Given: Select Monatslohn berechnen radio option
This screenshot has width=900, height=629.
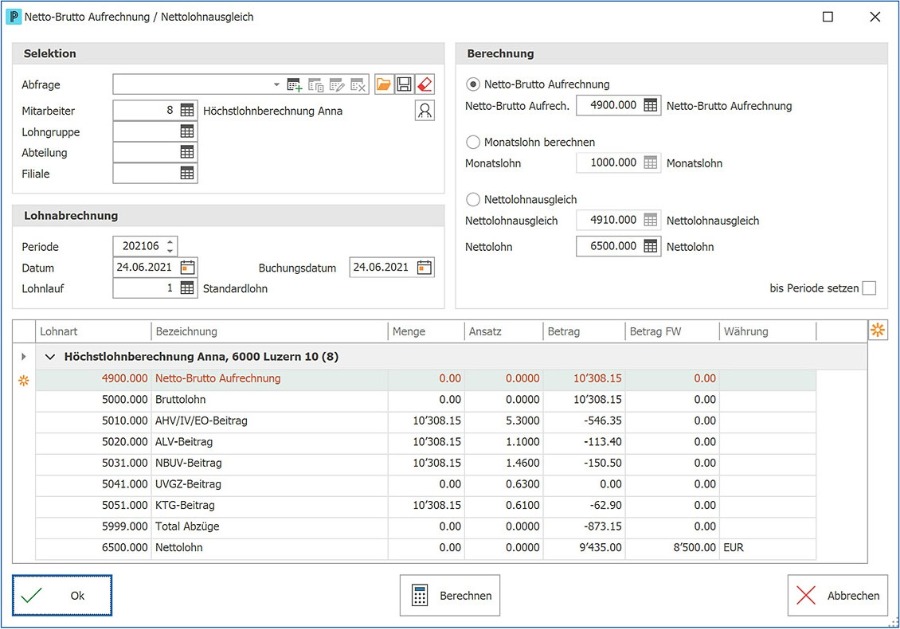Looking at the screenshot, I should (x=473, y=142).
